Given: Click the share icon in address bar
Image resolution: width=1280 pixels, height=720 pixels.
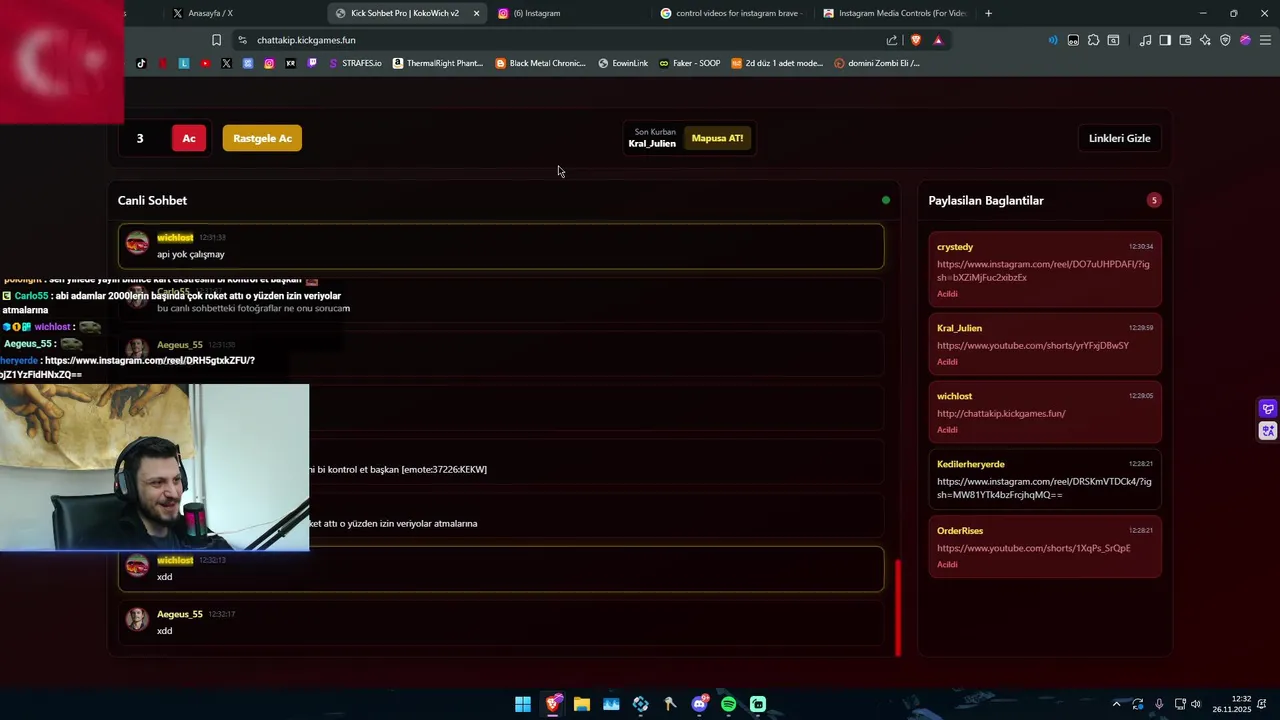Looking at the screenshot, I should [892, 40].
